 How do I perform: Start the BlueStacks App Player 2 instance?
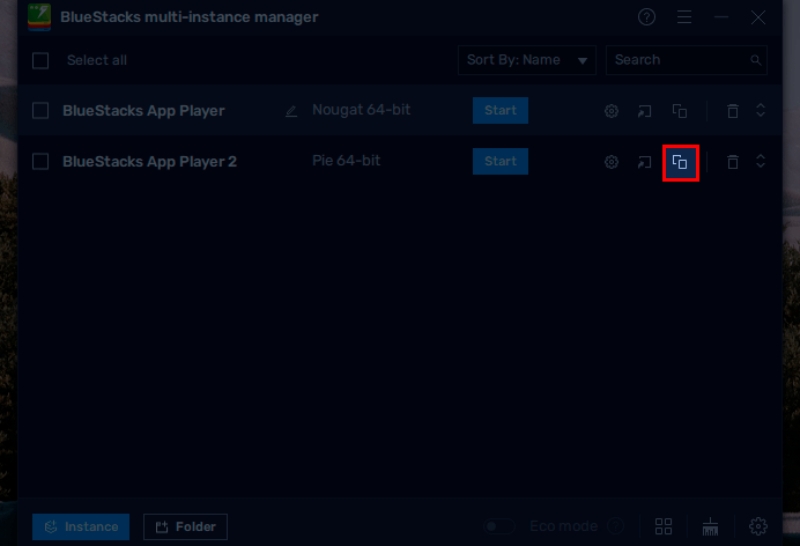point(500,161)
